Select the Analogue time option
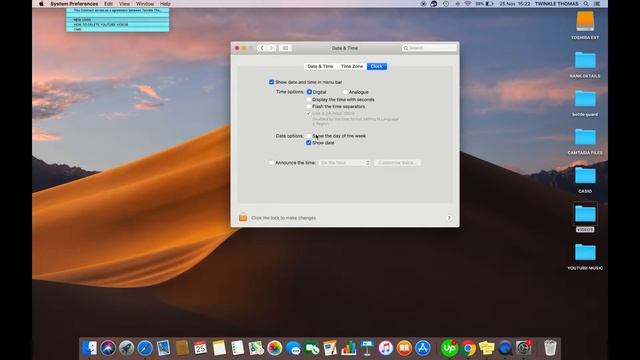The image size is (640, 360). tap(345, 92)
